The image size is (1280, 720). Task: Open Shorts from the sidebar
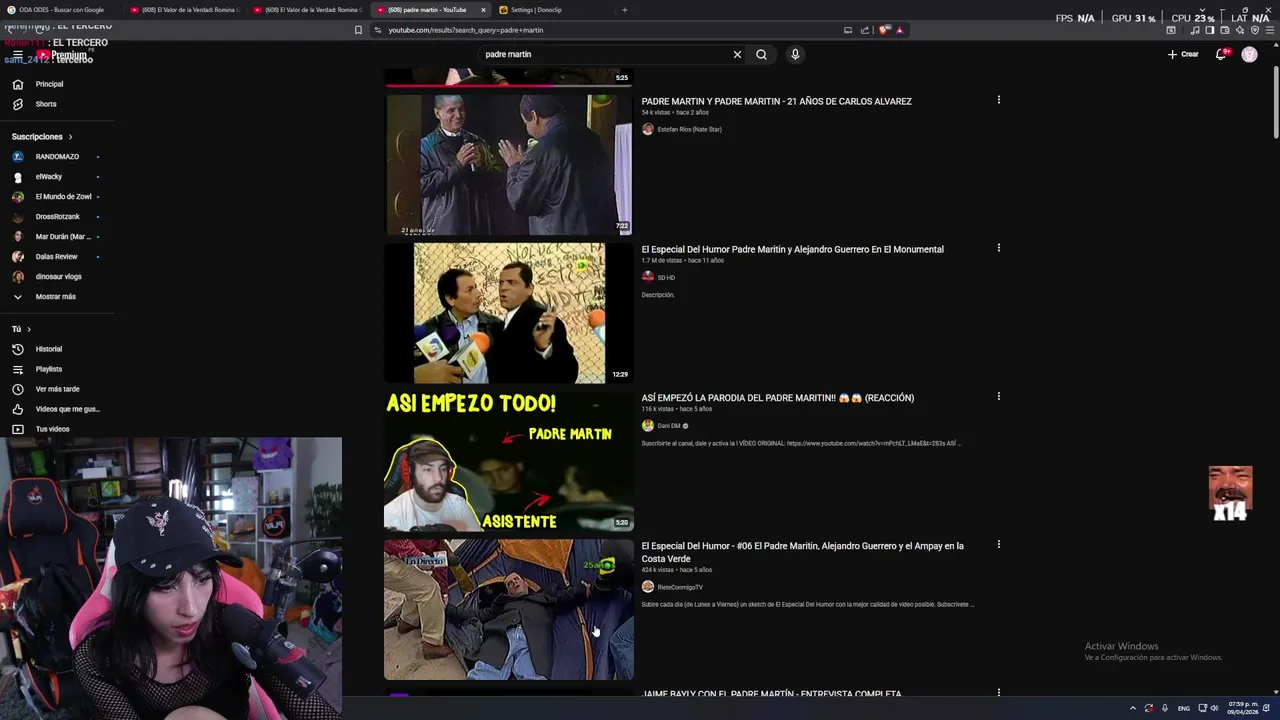[58, 104]
